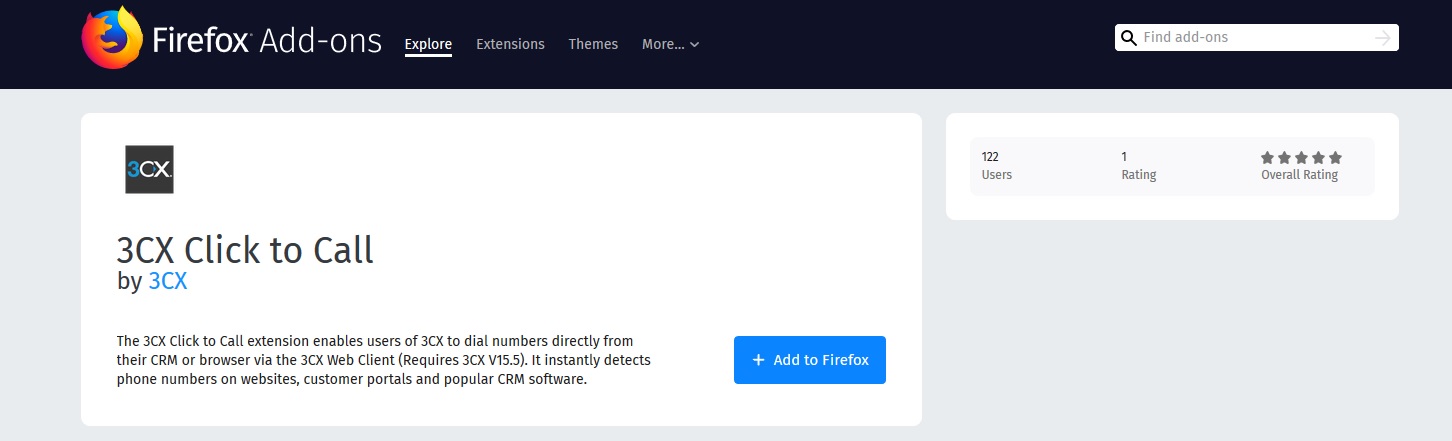Click the fifth rating star
The height and width of the screenshot is (441, 1452).
(x=1335, y=158)
